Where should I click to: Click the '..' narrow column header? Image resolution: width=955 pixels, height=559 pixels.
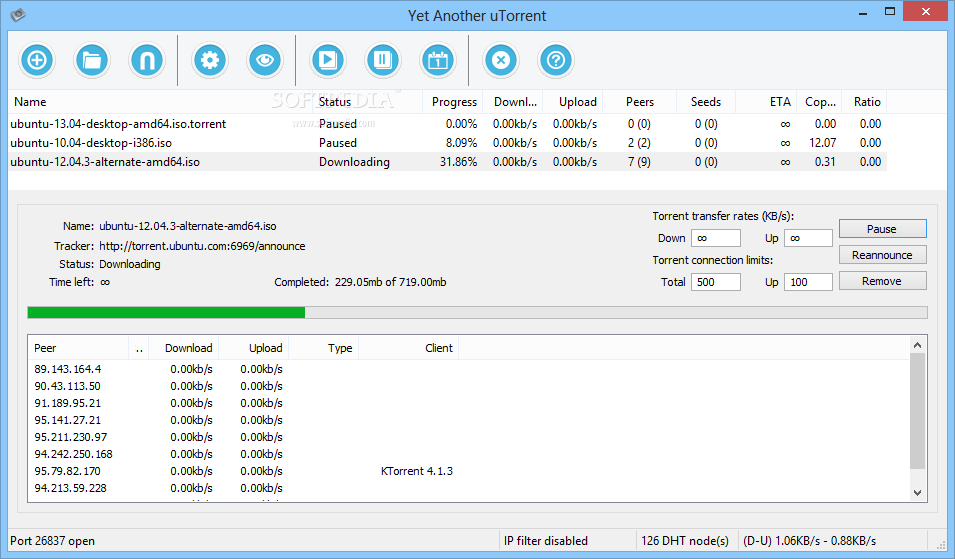pos(139,348)
